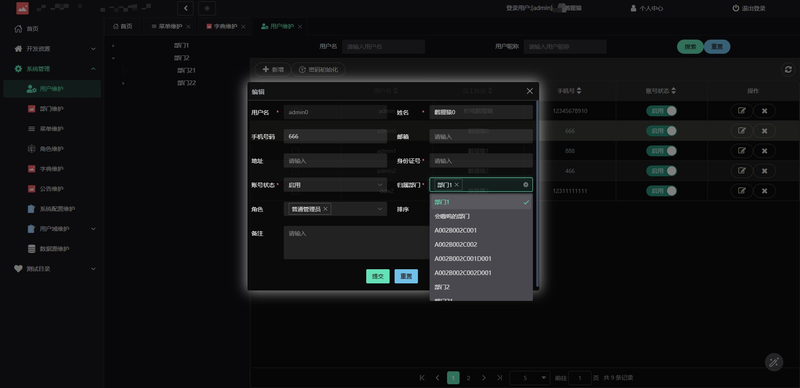Toggle the 启用 switch in the 12311111111 row
800x388 pixels.
(661, 191)
